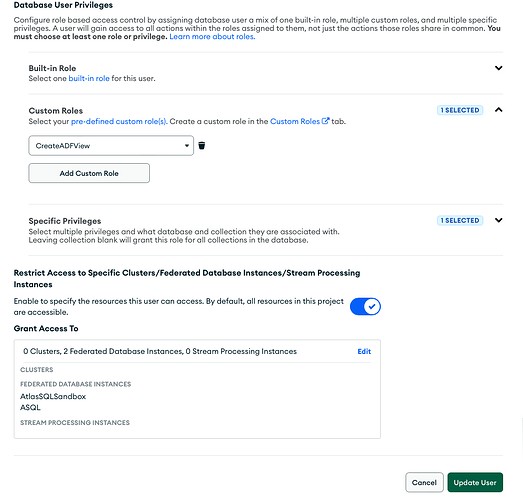Open the Learn more about roles link
This screenshot has height=500, width=523.
(x=212, y=37)
